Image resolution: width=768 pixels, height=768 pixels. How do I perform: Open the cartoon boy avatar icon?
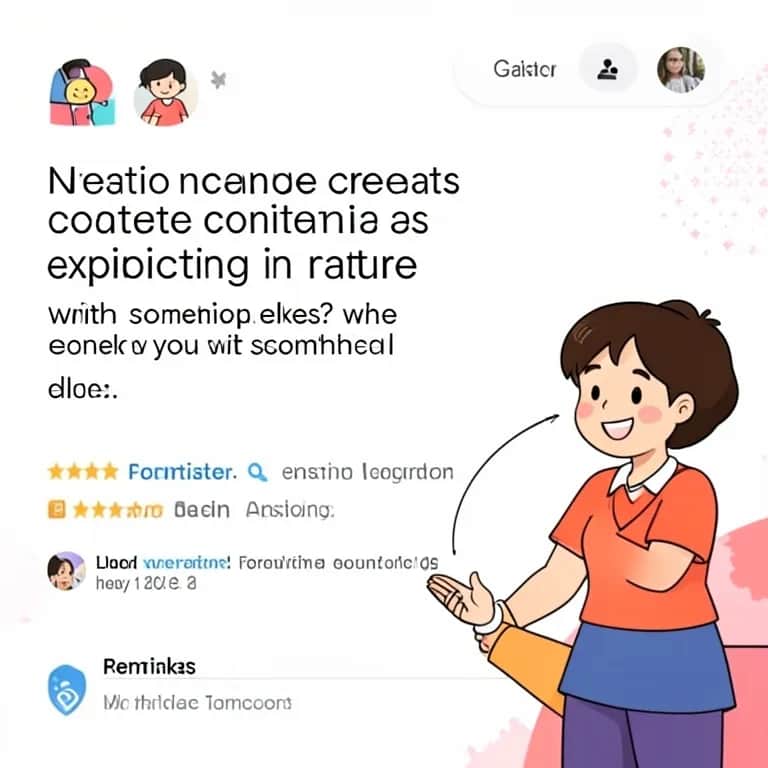[166, 93]
